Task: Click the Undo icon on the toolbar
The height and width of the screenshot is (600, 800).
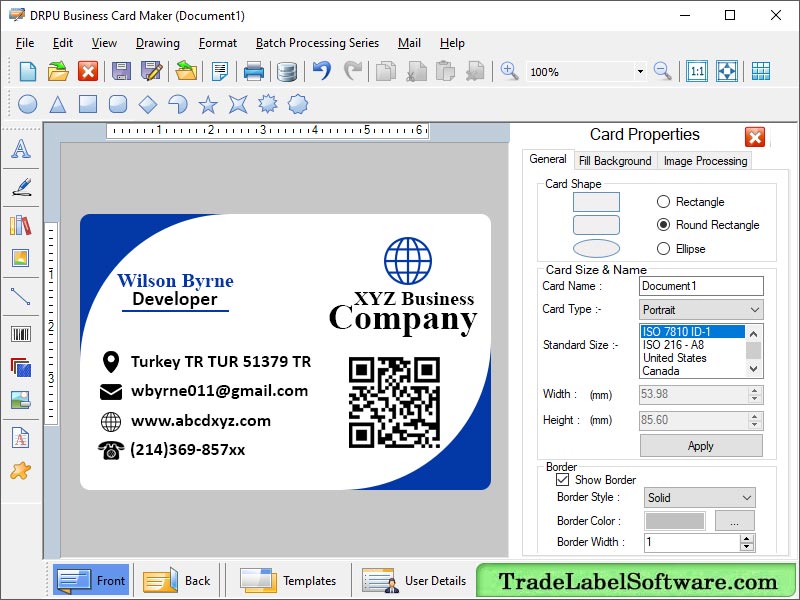Action: 322,71
